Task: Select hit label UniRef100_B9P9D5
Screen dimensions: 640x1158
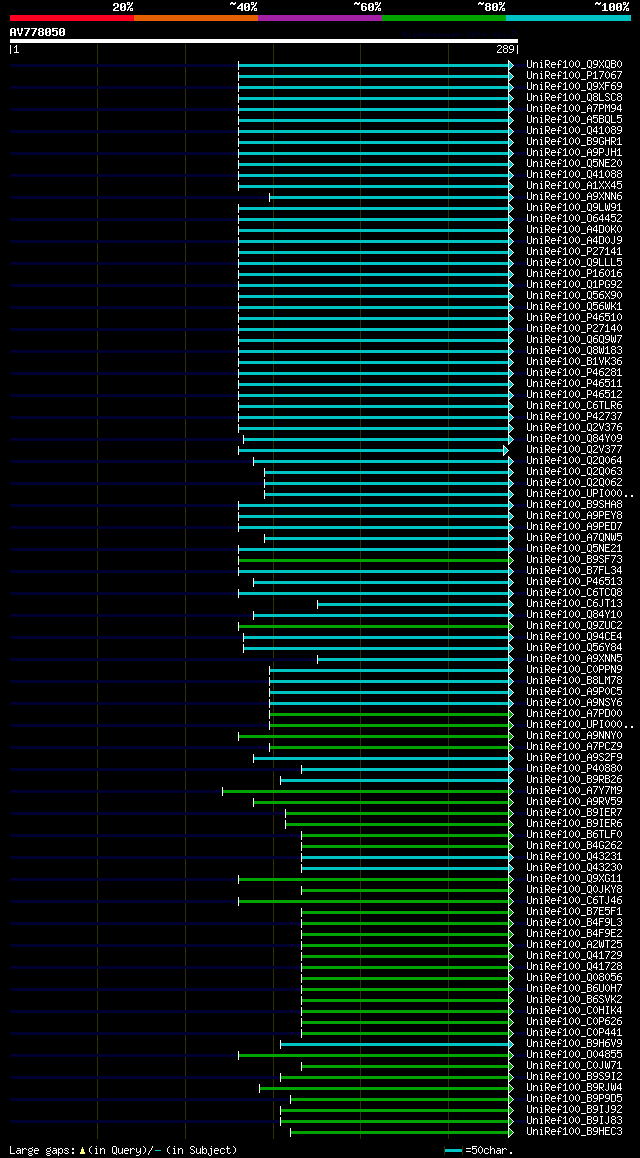Action: (x=574, y=1099)
